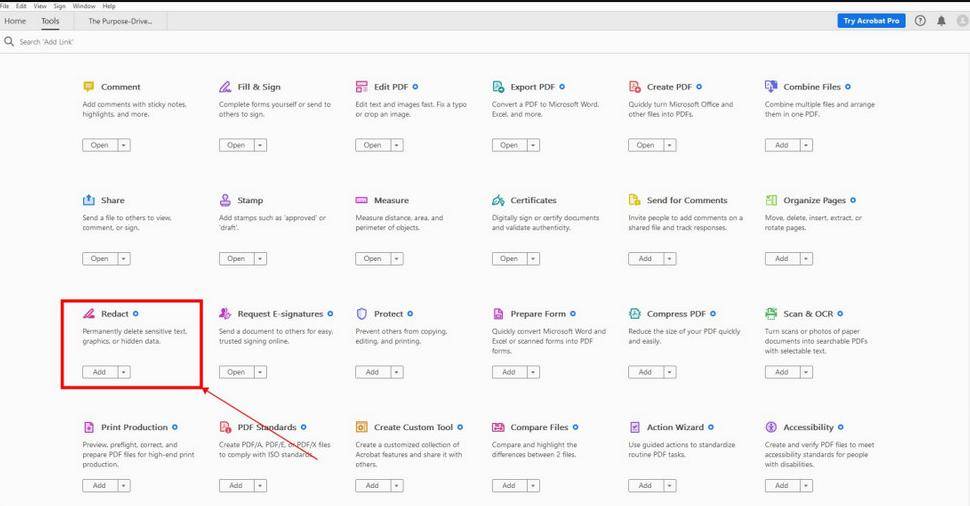The height and width of the screenshot is (506, 970).
Task: Select the Fill & Sign pen icon
Action: [x=225, y=87]
